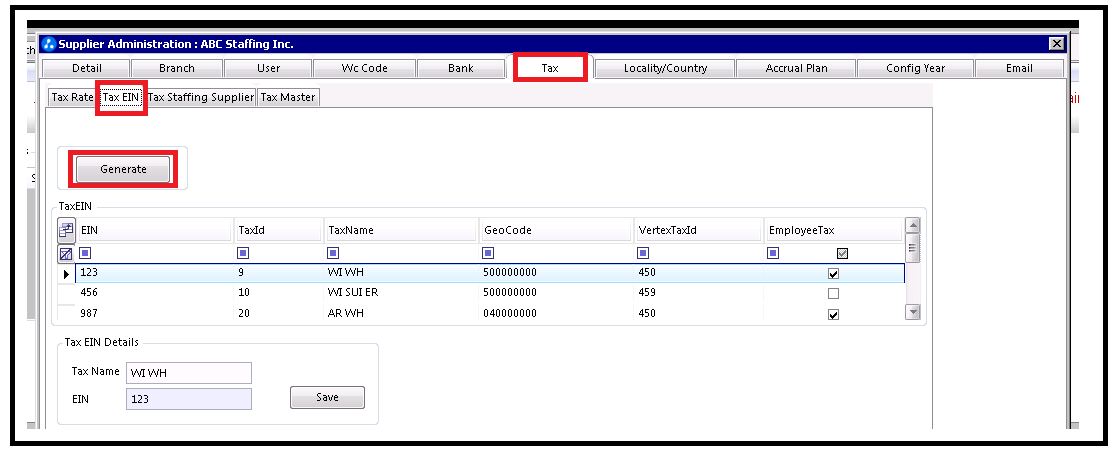Click the Save button

(327, 398)
